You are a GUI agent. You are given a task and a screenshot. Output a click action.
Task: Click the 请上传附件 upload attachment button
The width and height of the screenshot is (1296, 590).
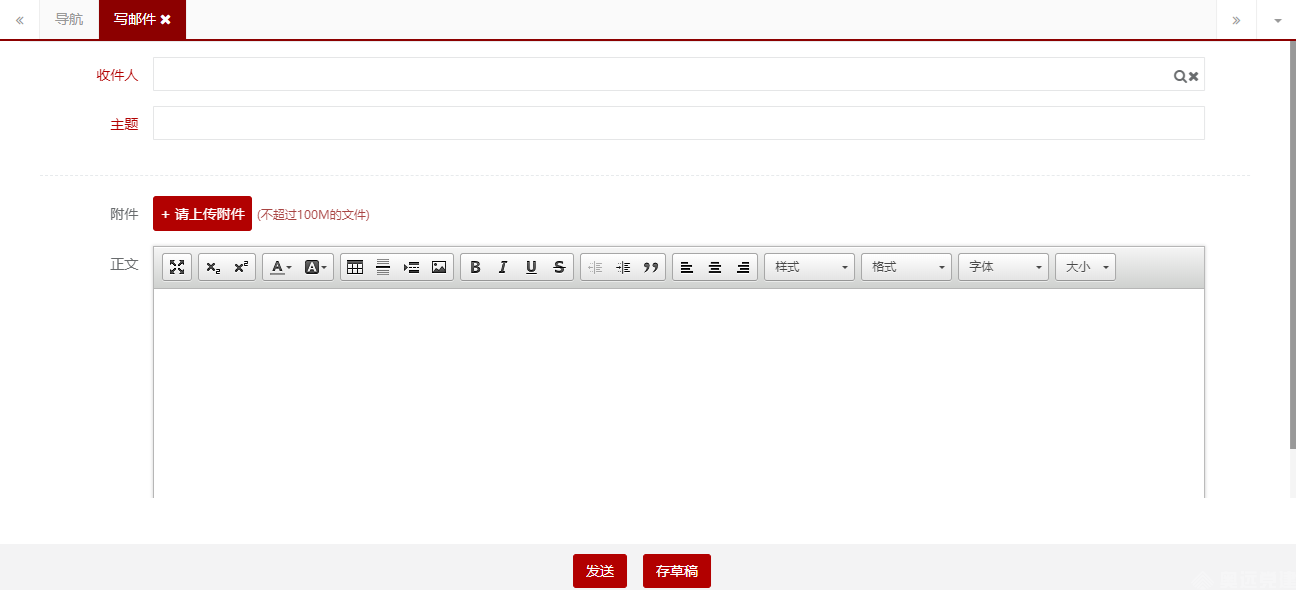[202, 214]
